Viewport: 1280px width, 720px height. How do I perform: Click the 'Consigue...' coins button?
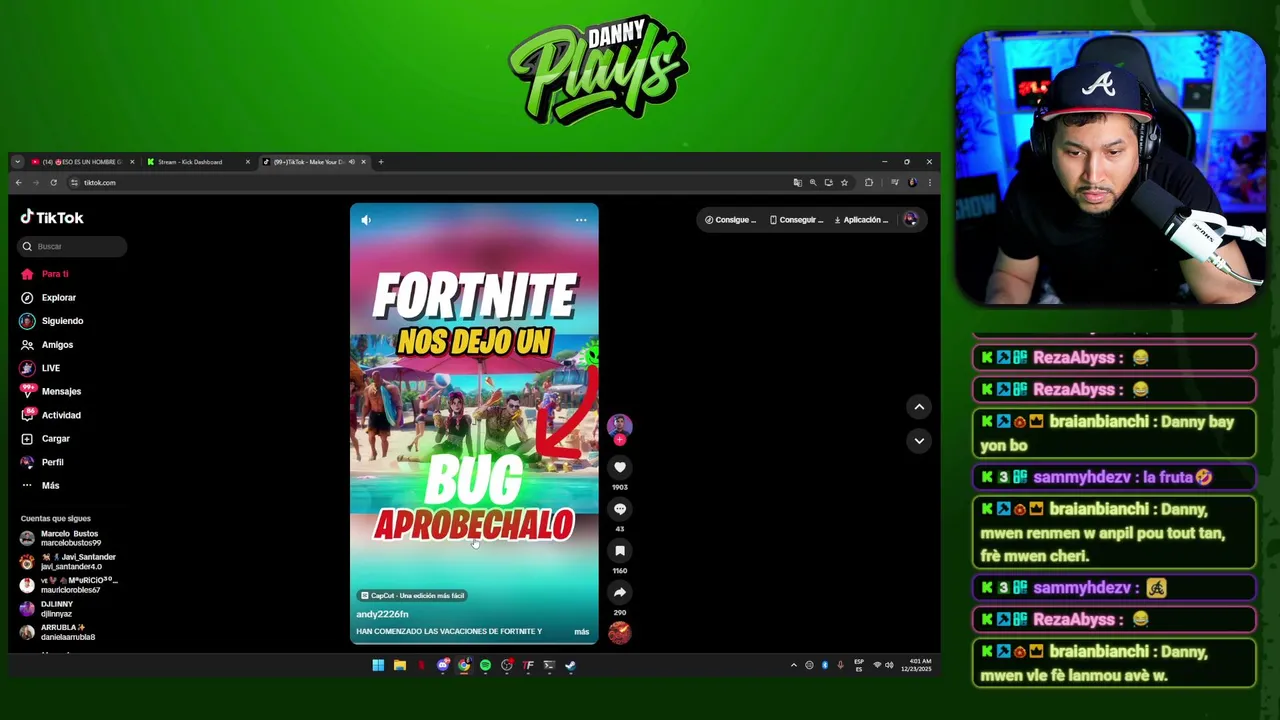(x=730, y=220)
